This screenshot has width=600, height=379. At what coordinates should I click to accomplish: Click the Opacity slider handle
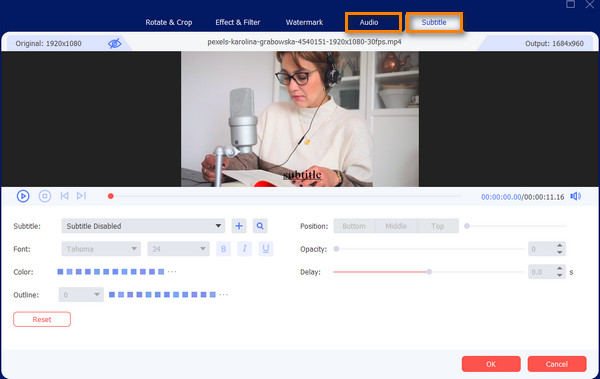[x=336, y=249]
